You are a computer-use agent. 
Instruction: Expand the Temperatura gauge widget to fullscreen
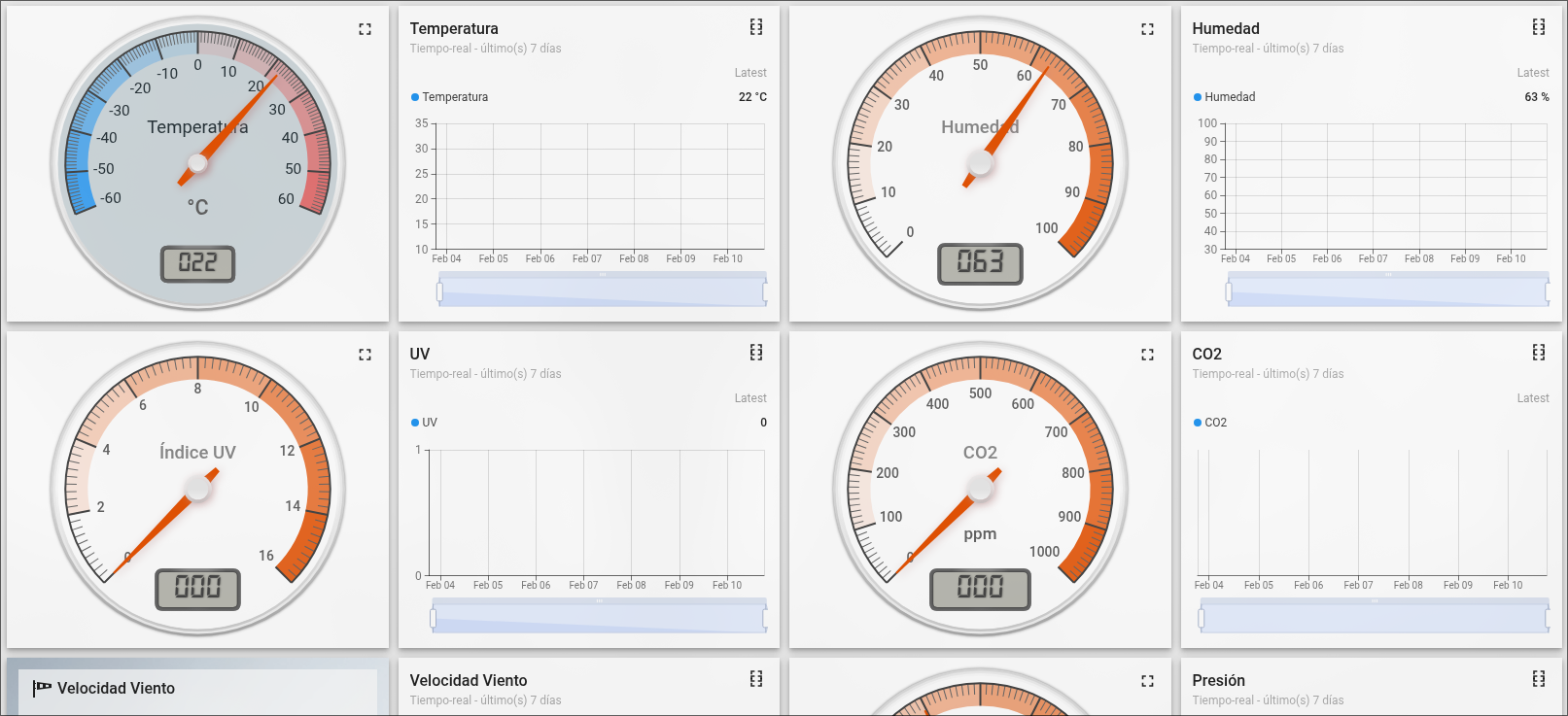(x=365, y=29)
